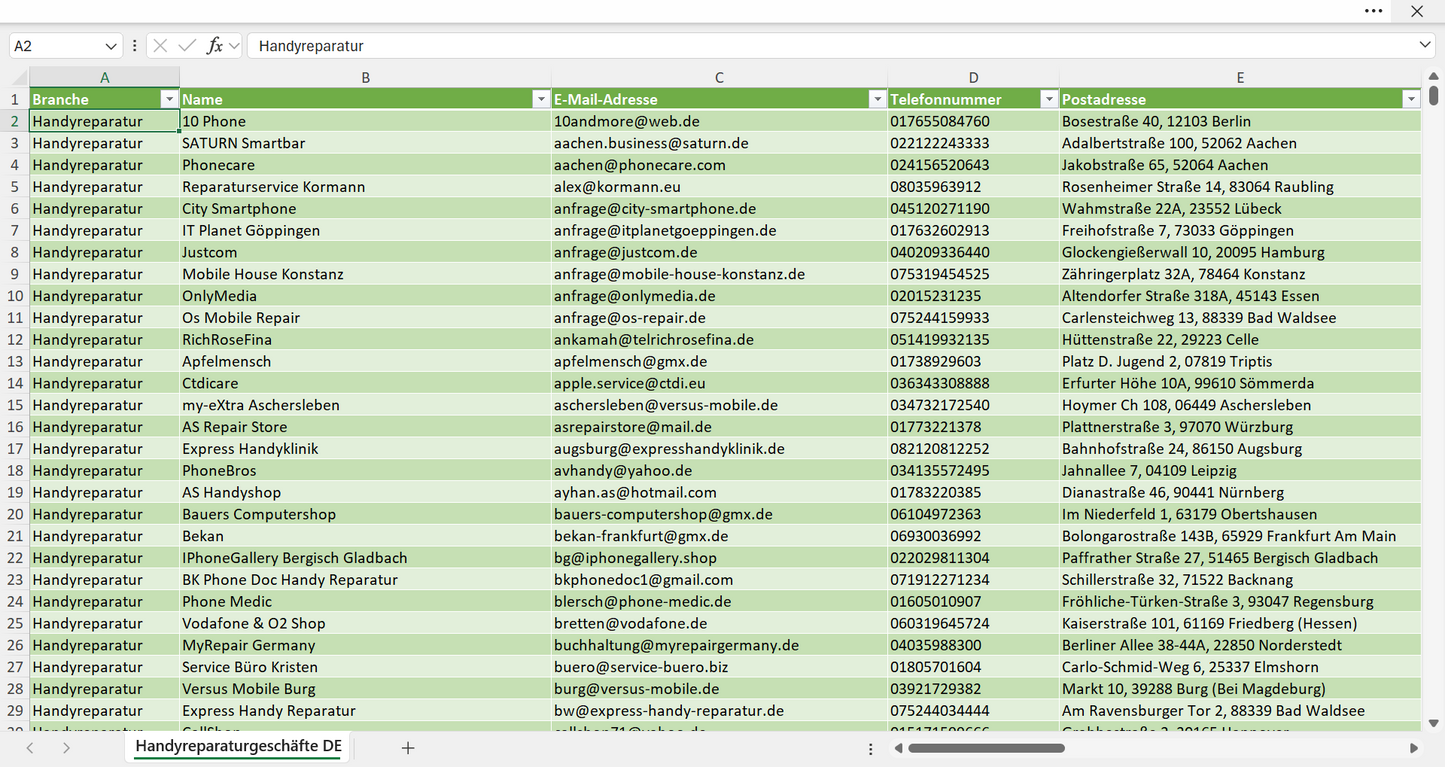The image size is (1445, 767).
Task: Click address 'Kaiserstraße 101, 61169 Friedberg (Hessen)'
Action: click(1210, 623)
